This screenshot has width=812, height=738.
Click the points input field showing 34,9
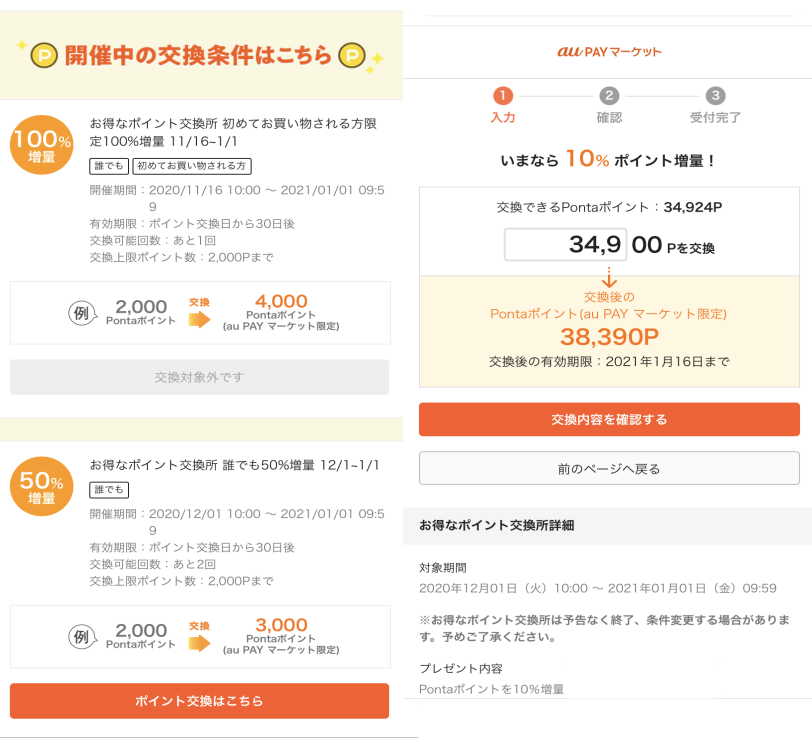(x=566, y=244)
